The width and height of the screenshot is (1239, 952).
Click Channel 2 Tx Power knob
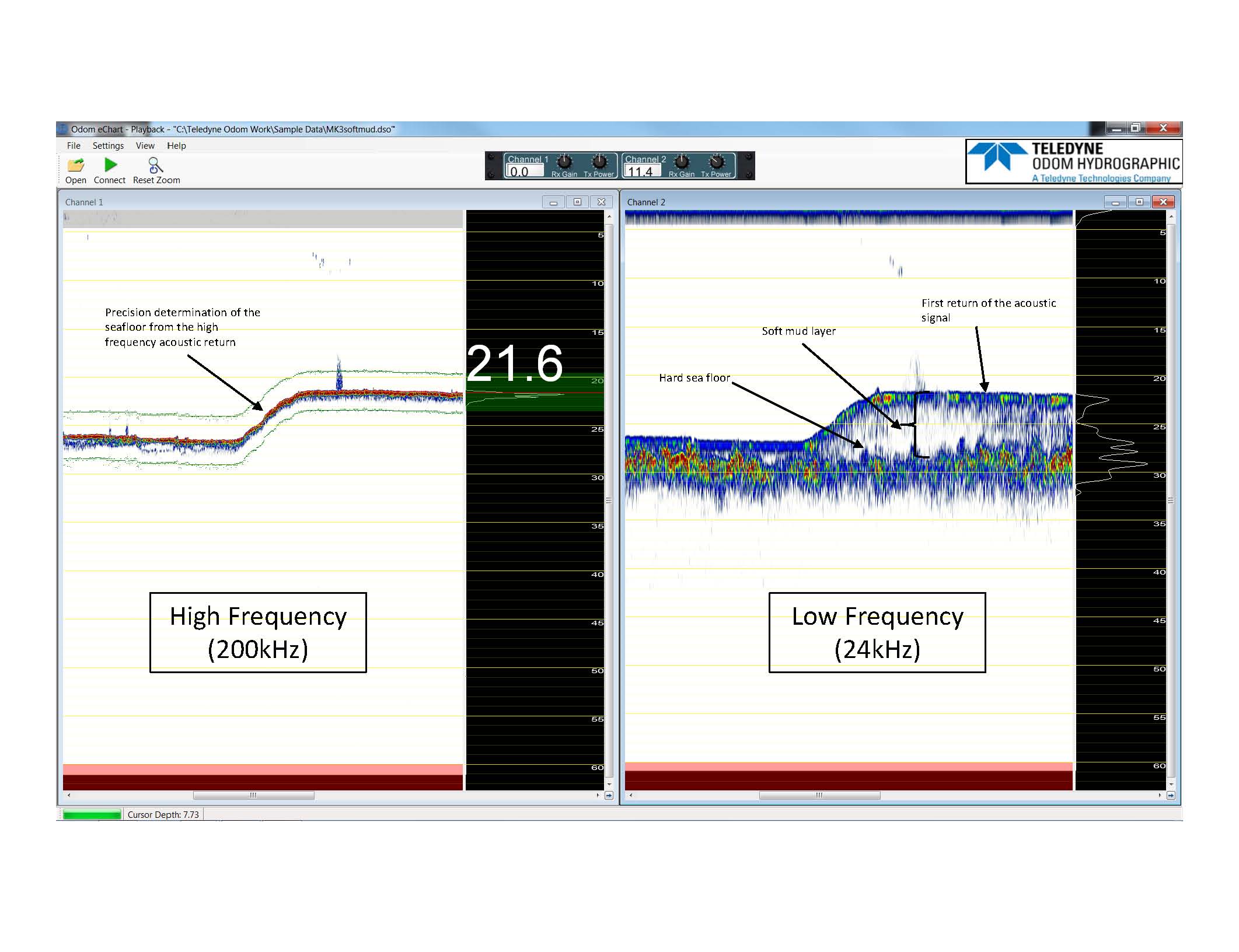click(716, 162)
